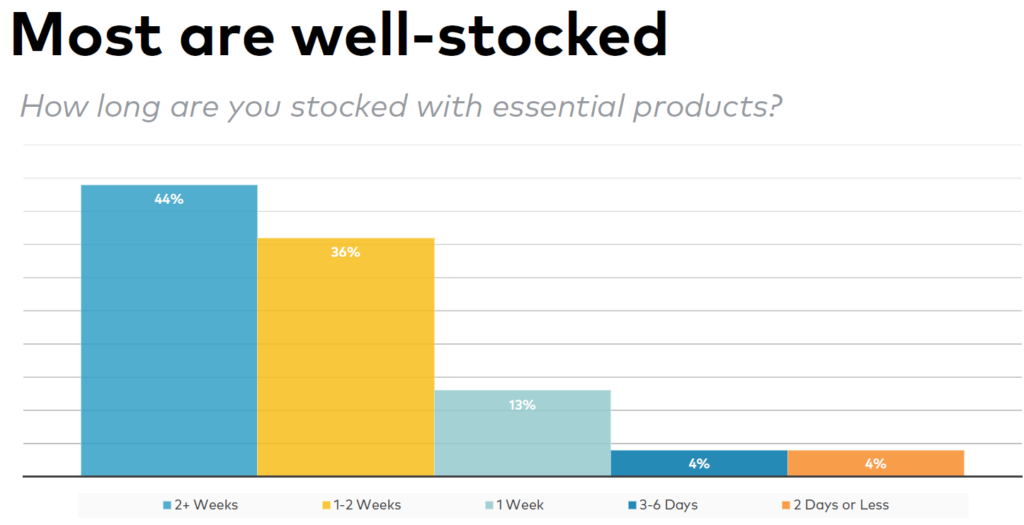This screenshot has height=525, width=1024.
Task: Click the 1-2 Weeks yellow legend swatch
Action: 327,505
